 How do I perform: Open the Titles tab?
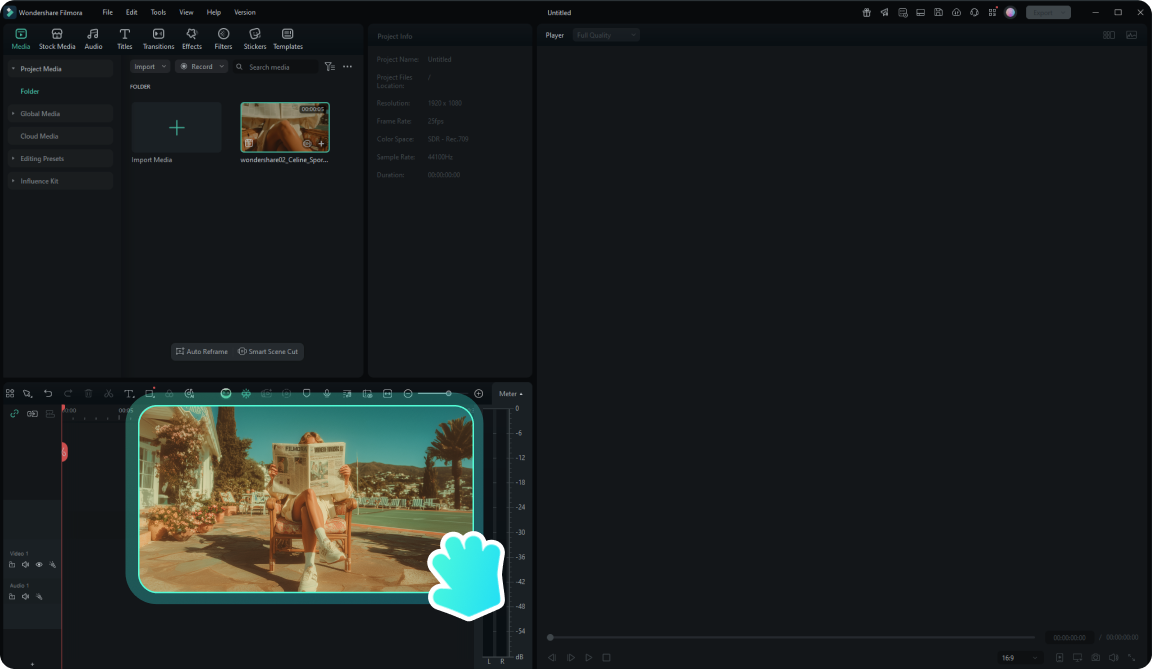click(125, 39)
